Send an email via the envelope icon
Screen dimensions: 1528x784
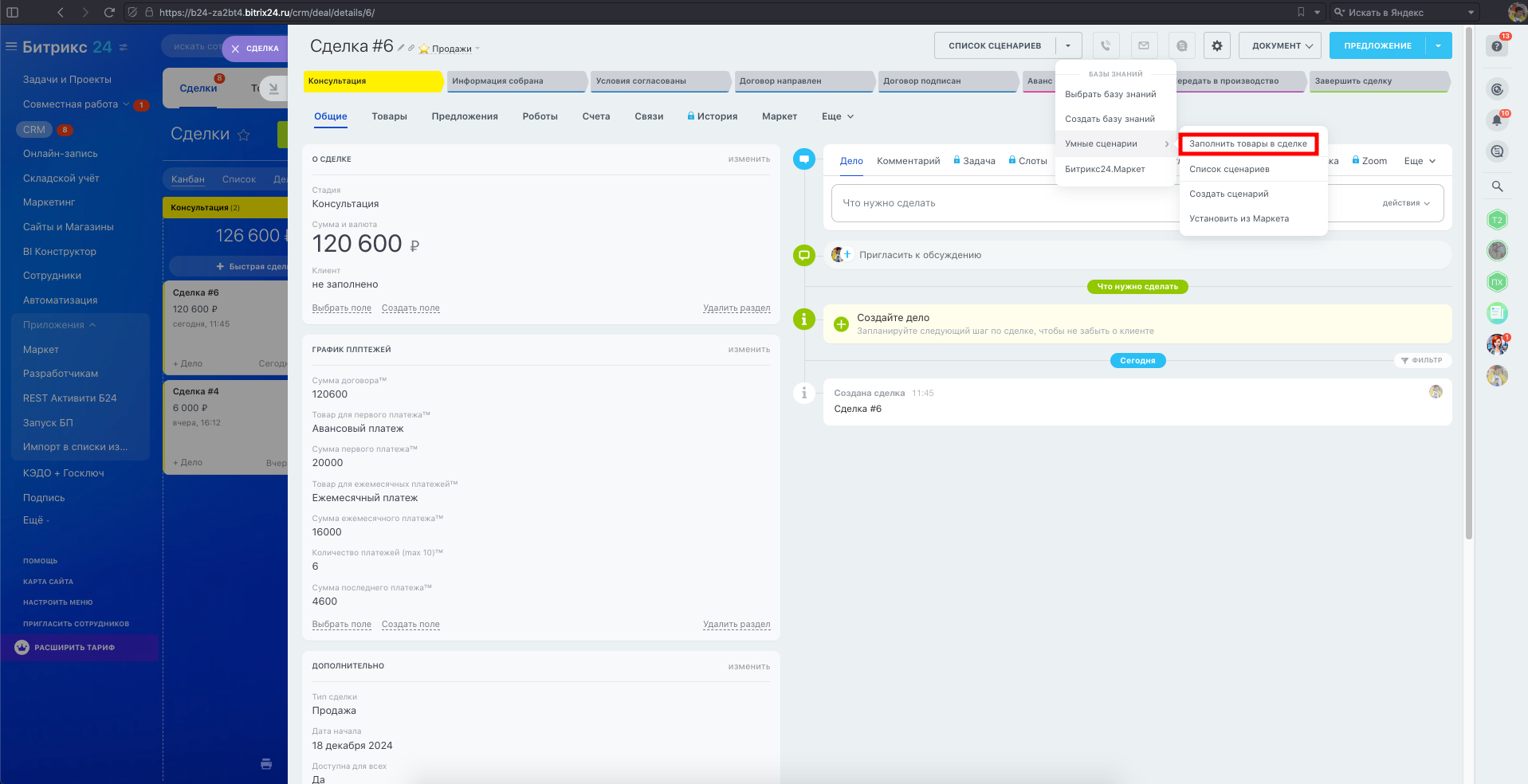click(x=1144, y=45)
